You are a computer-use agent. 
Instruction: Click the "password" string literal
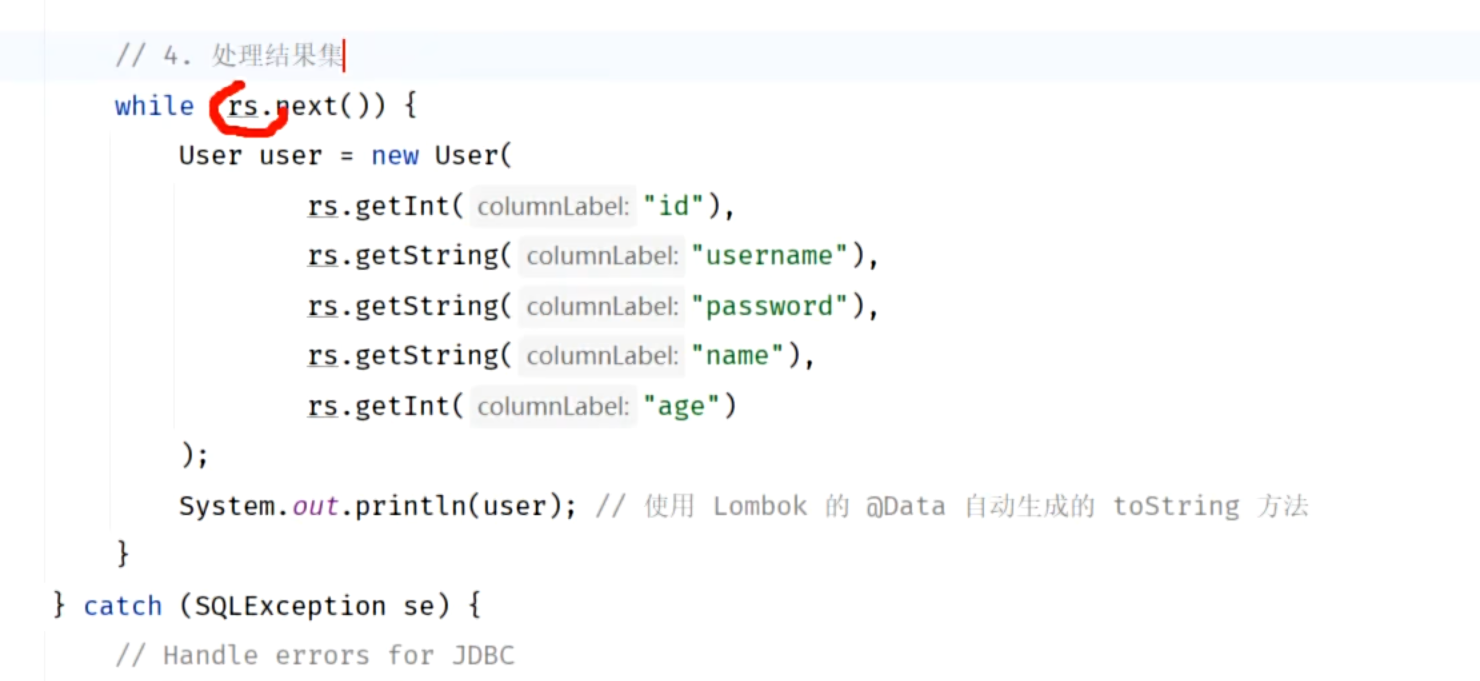(769, 306)
